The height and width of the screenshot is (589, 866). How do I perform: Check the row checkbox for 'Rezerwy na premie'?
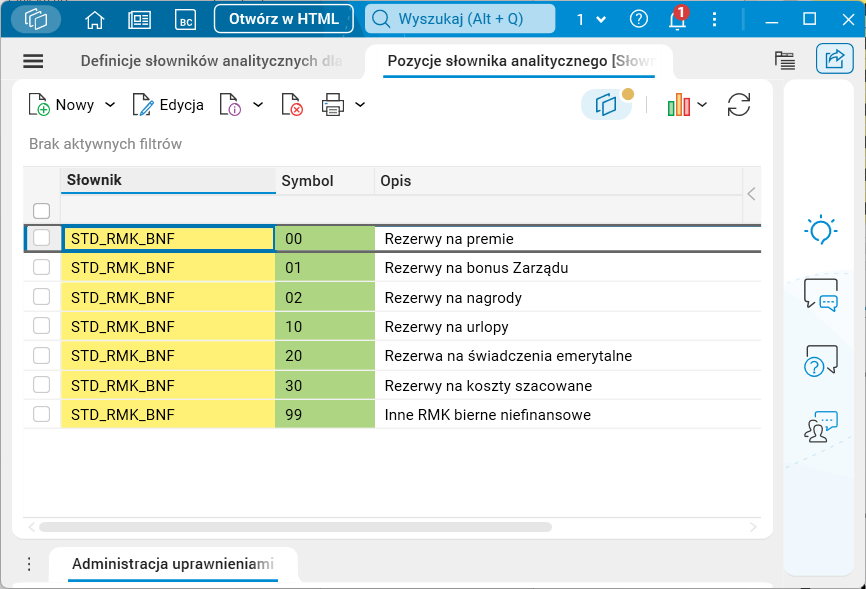click(42, 238)
